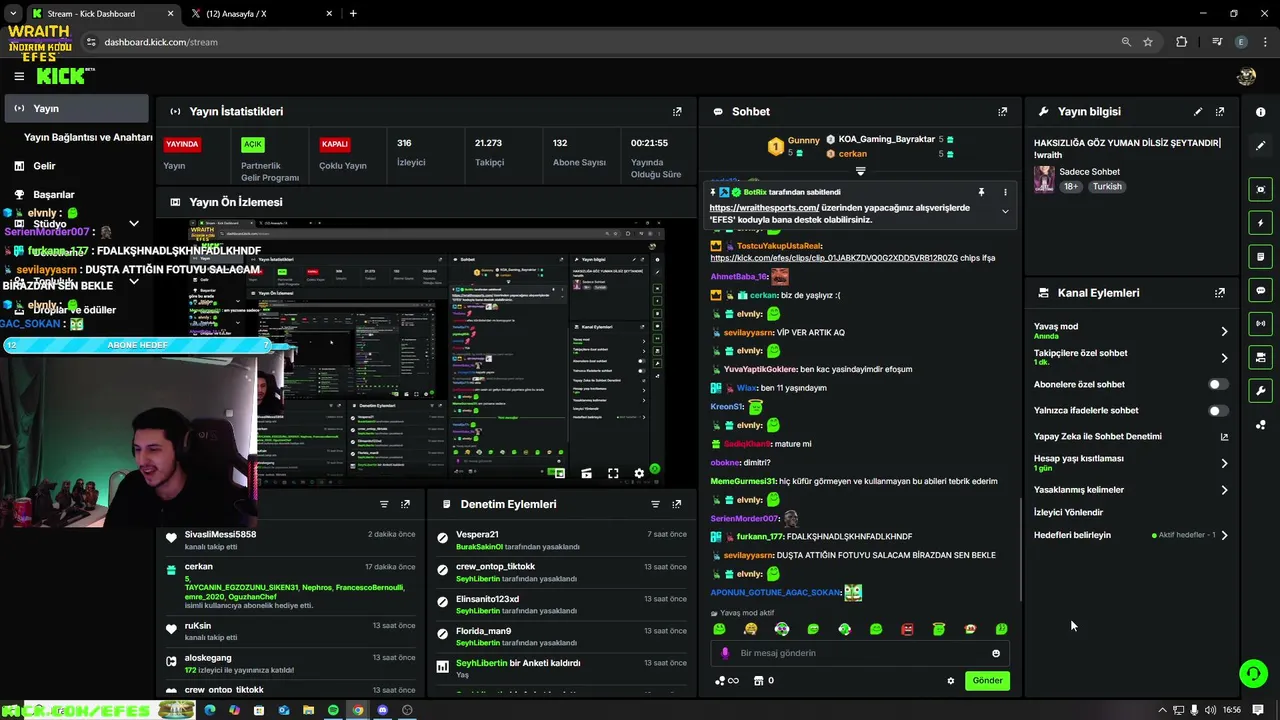Pop out the activity feed panel
Image resolution: width=1280 pixels, height=720 pixels.
405,504
